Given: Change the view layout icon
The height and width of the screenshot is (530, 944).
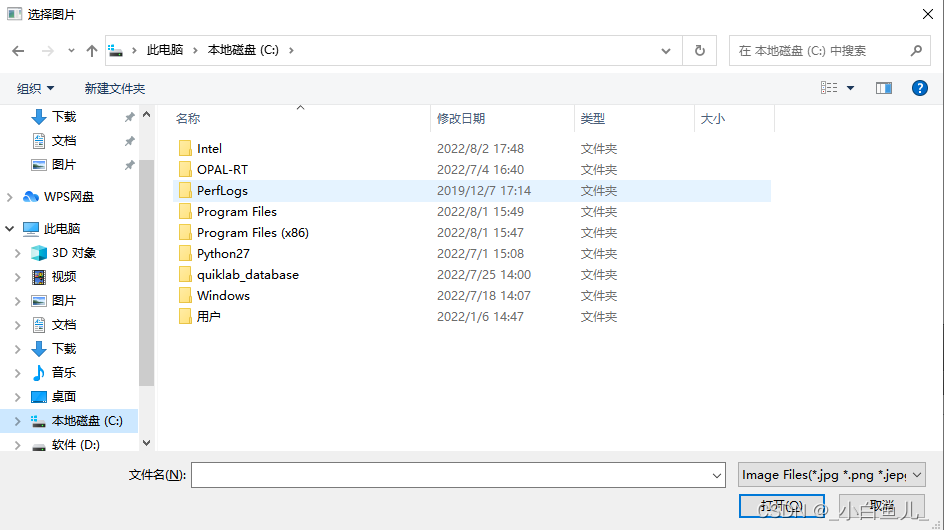Looking at the screenshot, I should (829, 88).
